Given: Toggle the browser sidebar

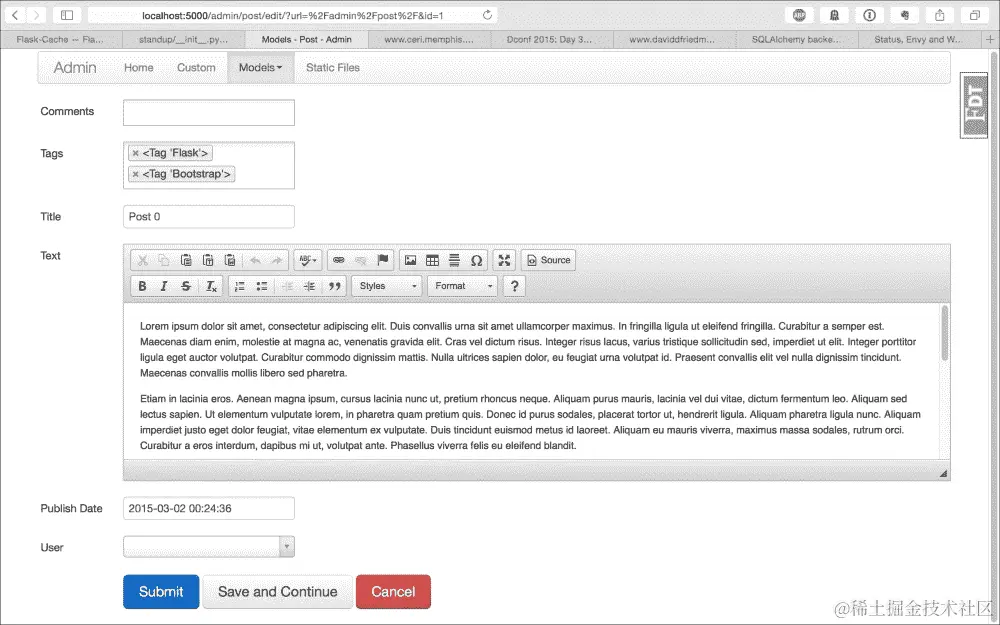Looking at the screenshot, I should point(66,15).
